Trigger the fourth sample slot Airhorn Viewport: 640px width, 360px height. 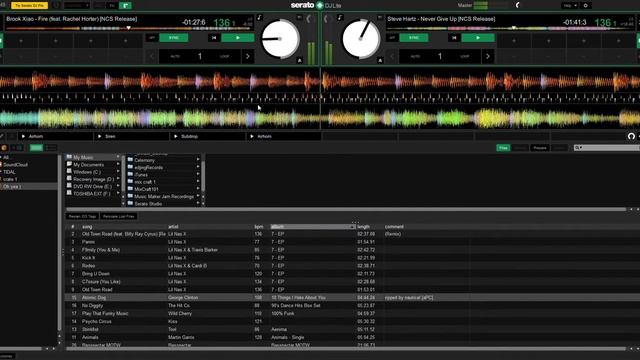[284, 136]
